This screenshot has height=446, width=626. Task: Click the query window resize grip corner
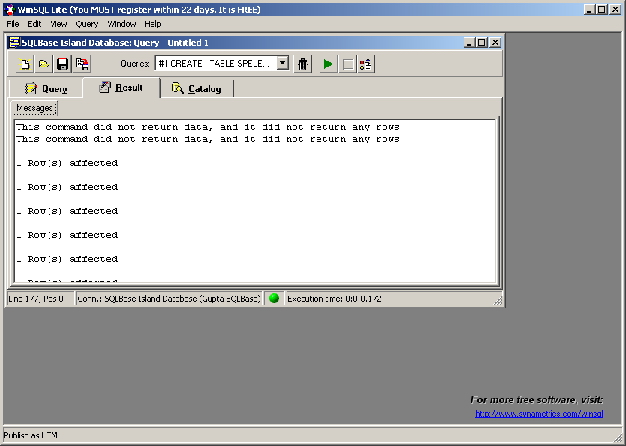[x=498, y=301]
